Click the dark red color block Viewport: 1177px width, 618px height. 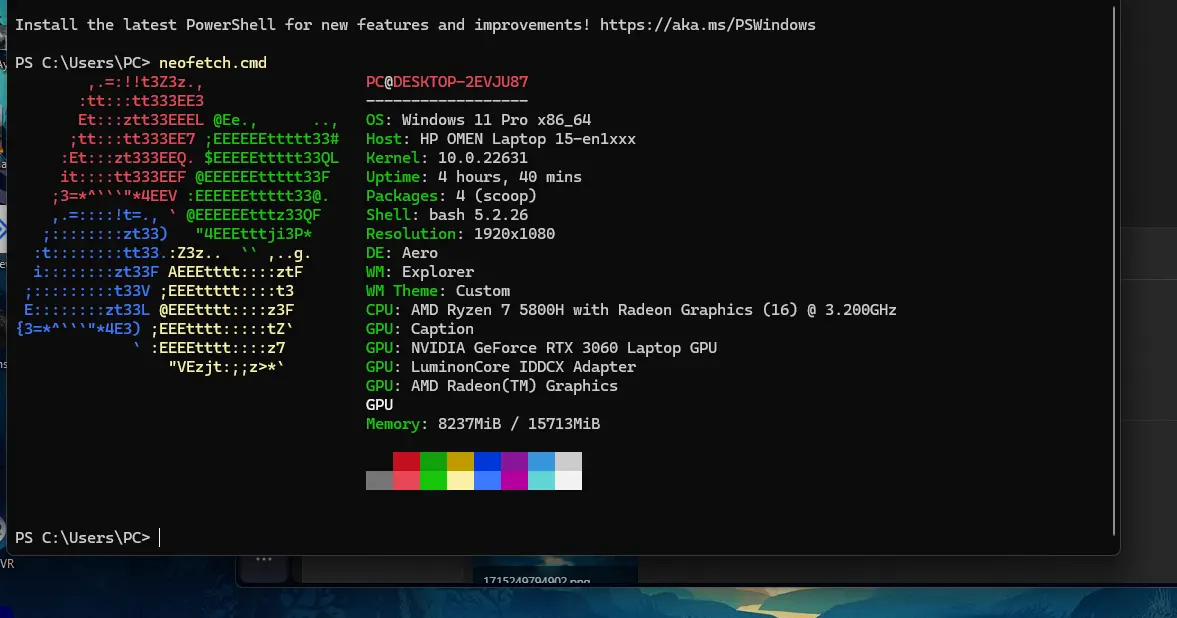click(406, 461)
